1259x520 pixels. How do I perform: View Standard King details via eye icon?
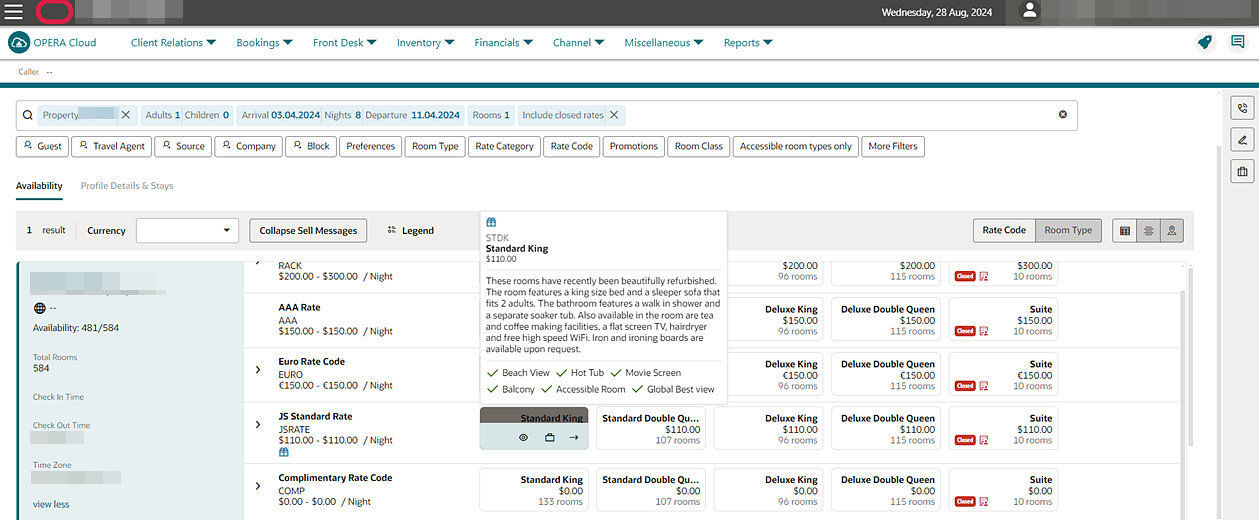(x=523, y=437)
